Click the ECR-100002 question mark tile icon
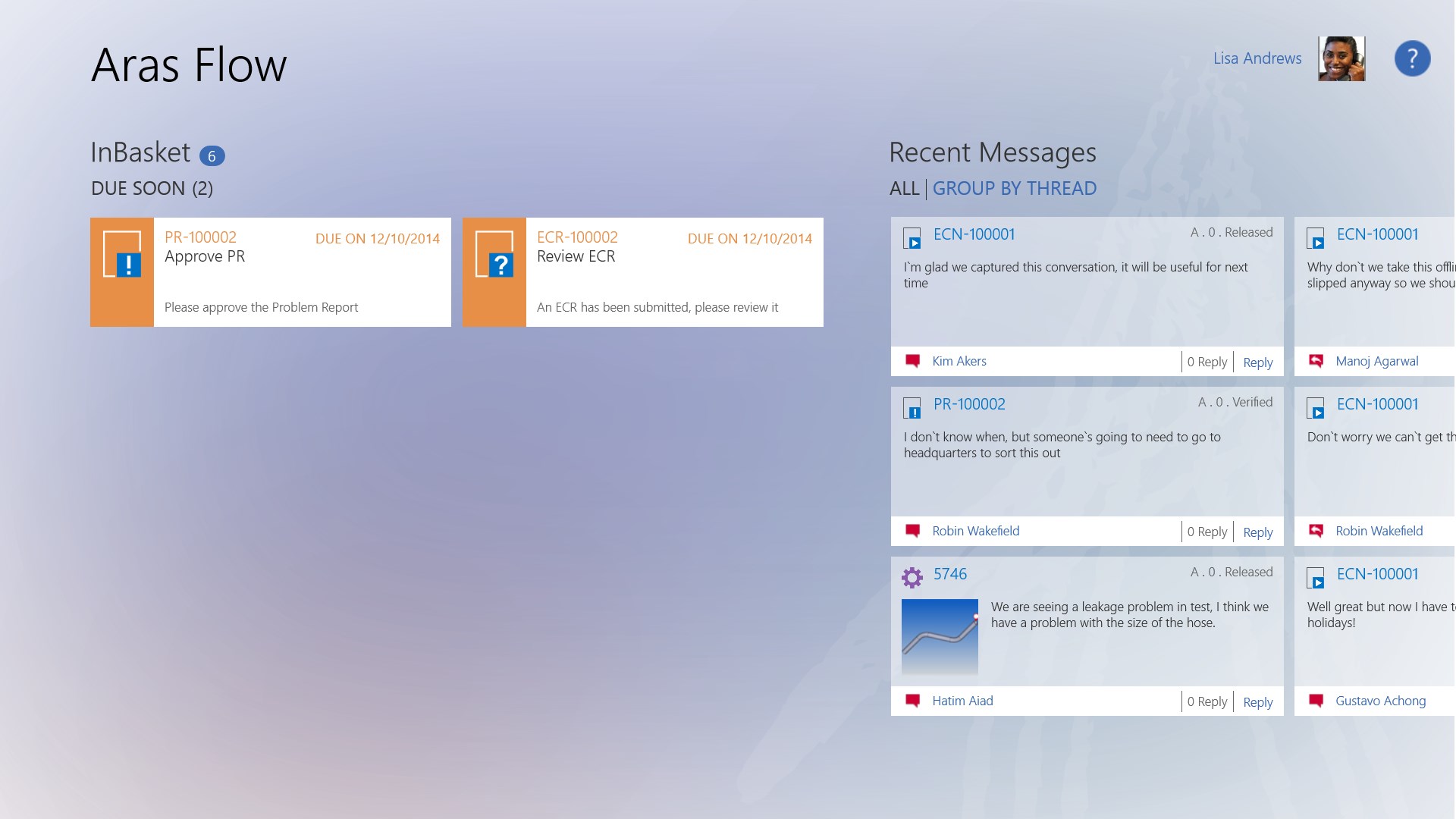The image size is (1456, 819). coord(494,255)
